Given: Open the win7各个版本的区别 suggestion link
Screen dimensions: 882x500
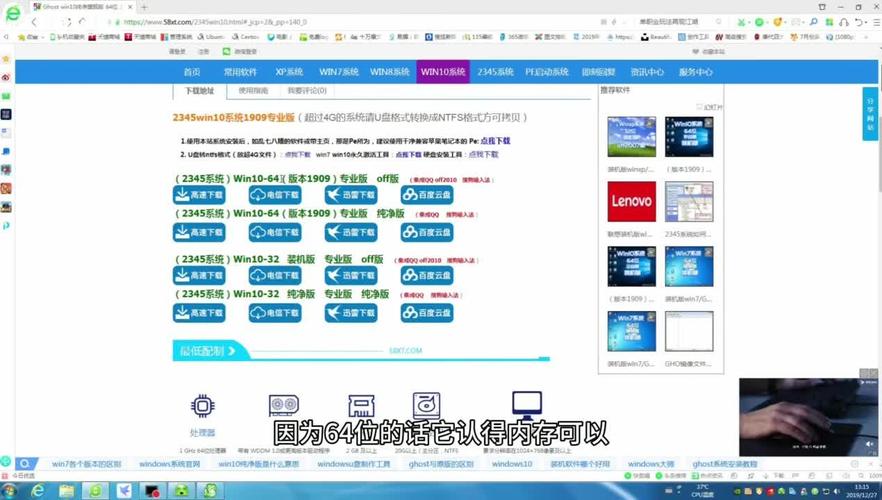Looking at the screenshot, I should click(x=87, y=464).
